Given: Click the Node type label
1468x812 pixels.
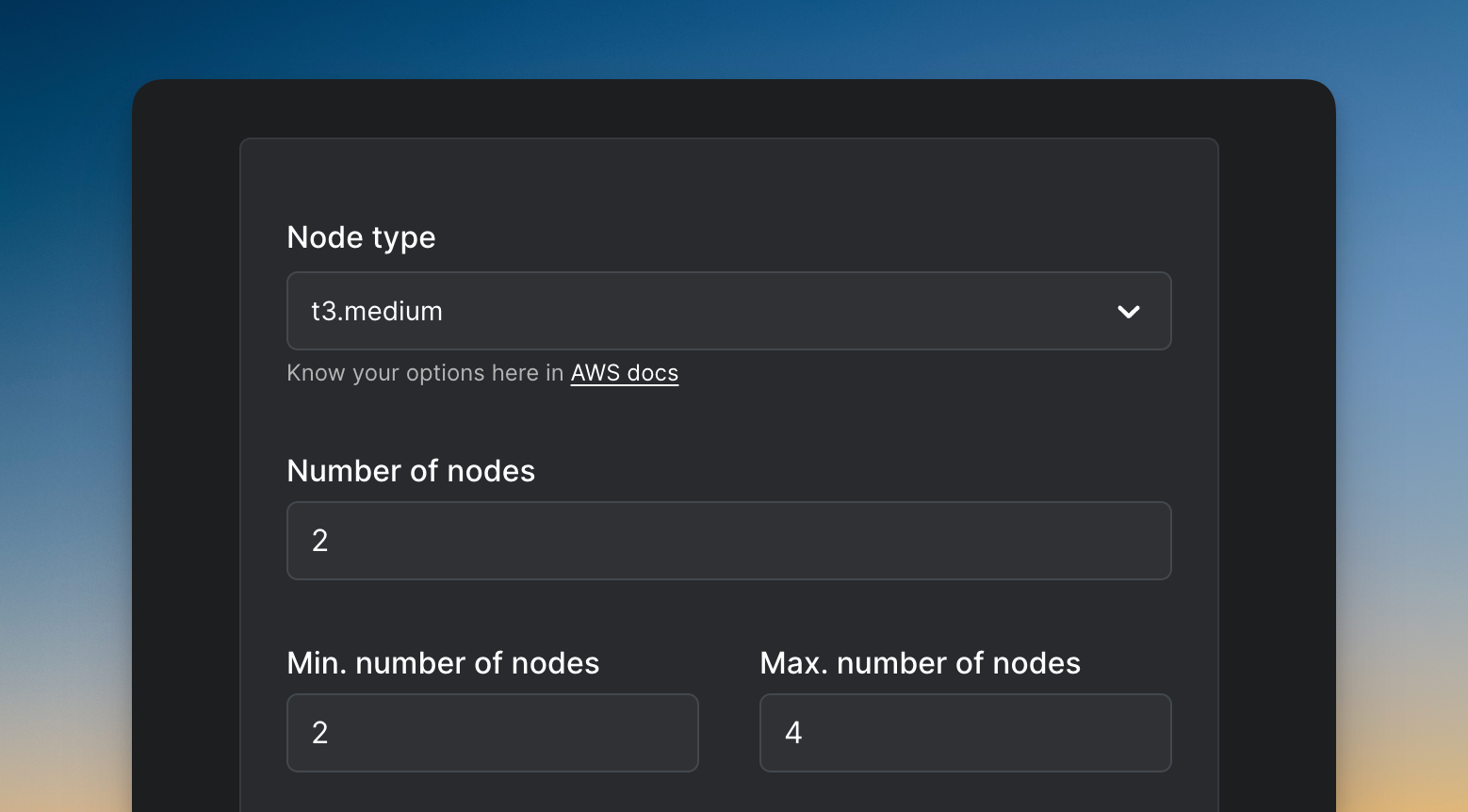Looking at the screenshot, I should (x=361, y=237).
